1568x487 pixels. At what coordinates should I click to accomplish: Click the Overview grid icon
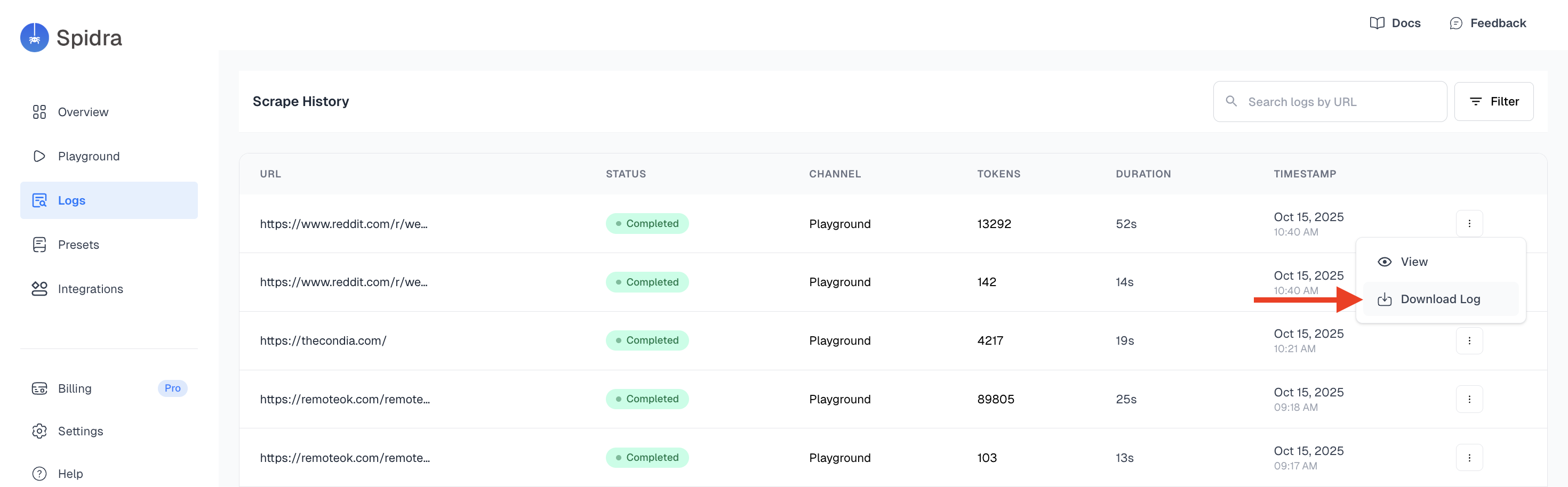click(x=39, y=112)
